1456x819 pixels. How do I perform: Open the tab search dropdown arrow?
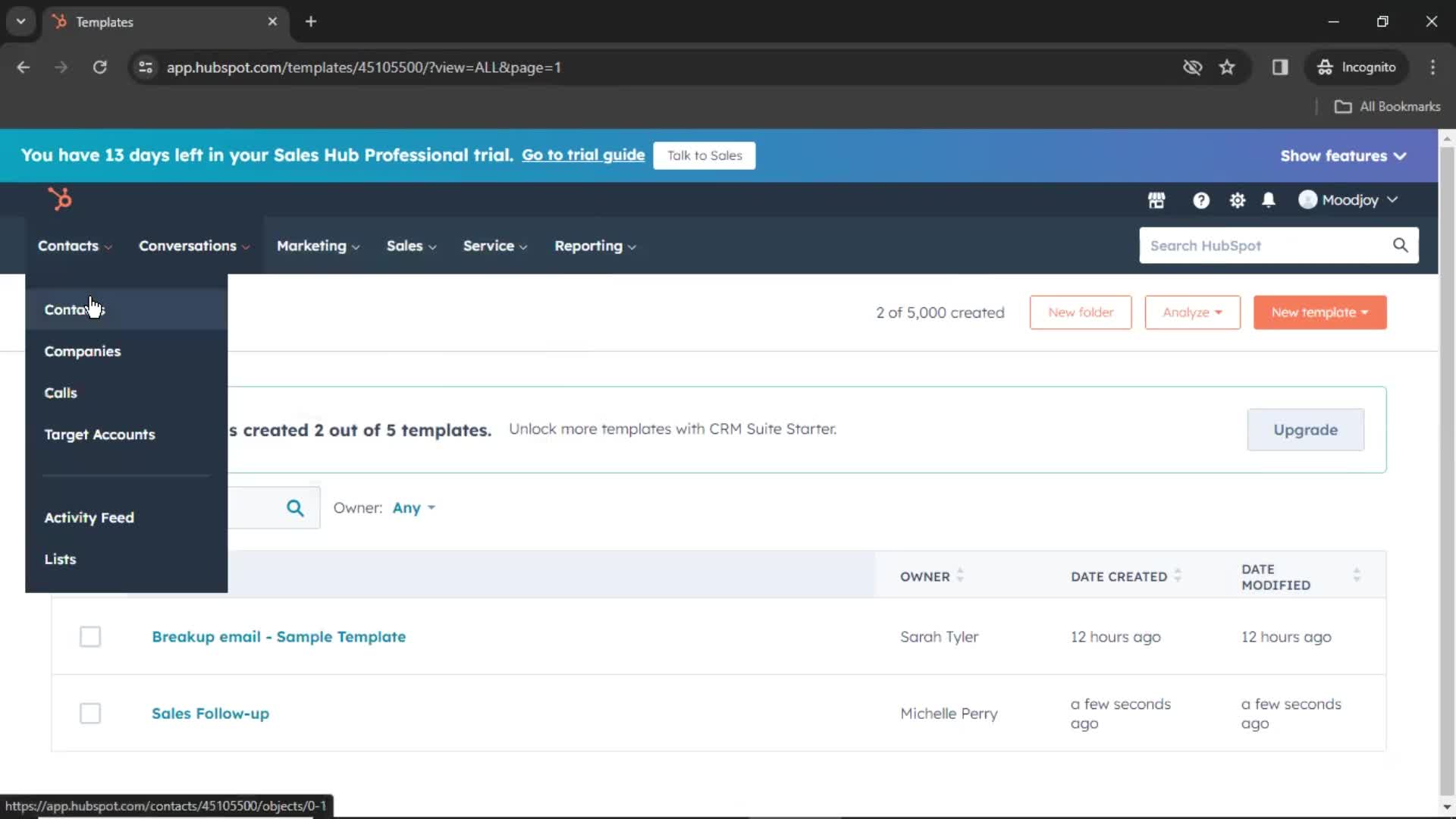pos(21,21)
